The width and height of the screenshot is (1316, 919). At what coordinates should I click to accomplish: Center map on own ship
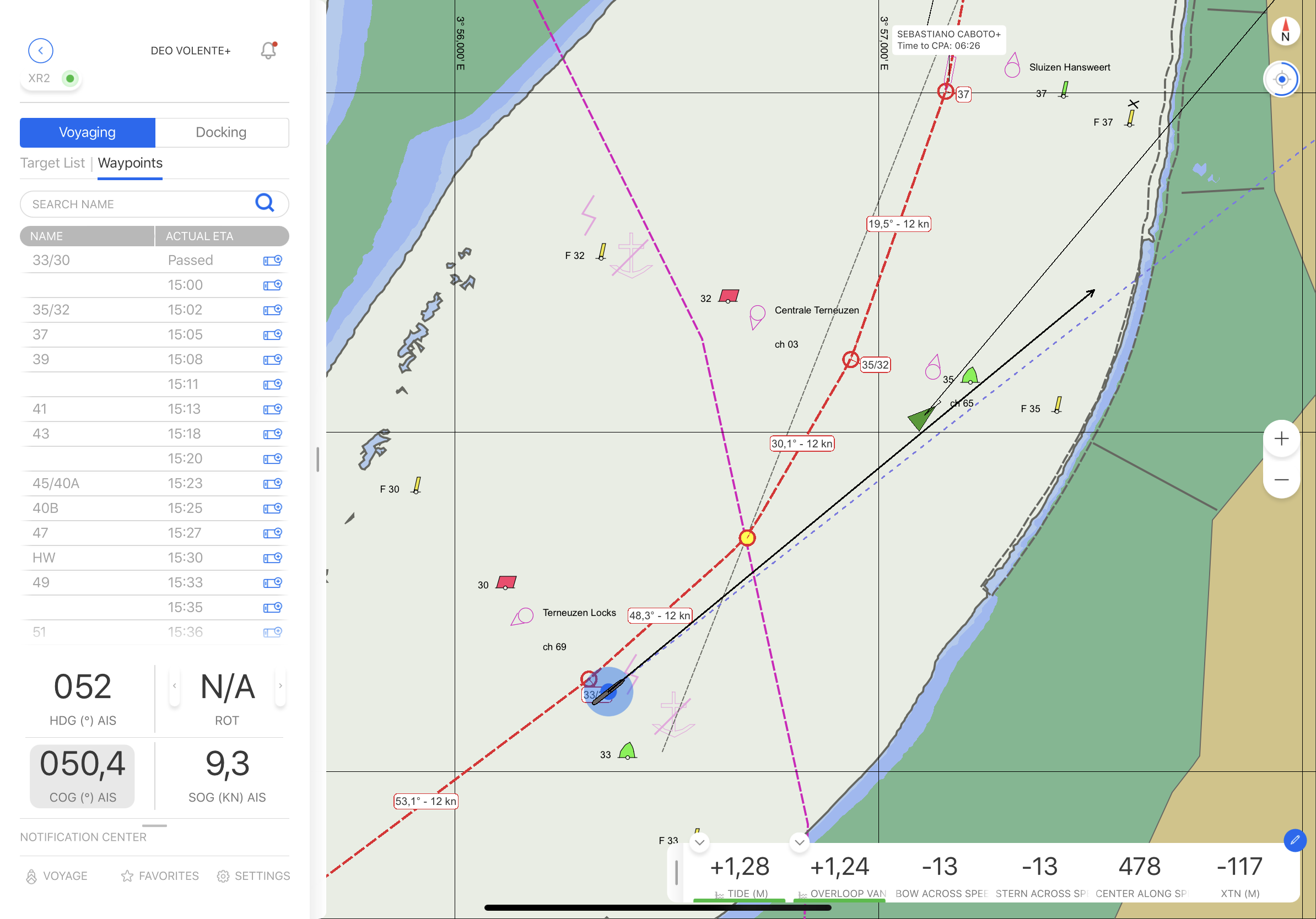pyautogui.click(x=1282, y=79)
